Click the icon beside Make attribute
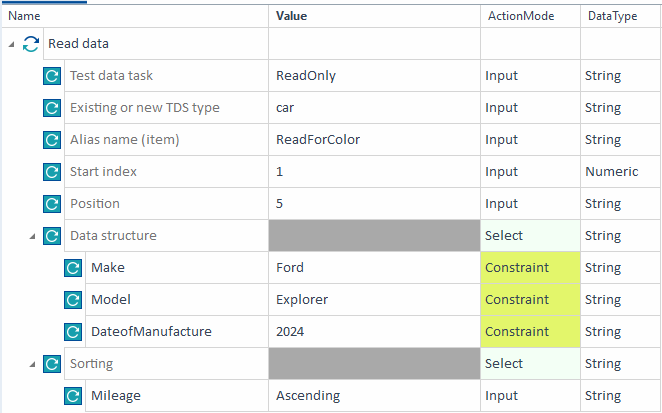Screen dimensions: 662x413 click(73, 268)
